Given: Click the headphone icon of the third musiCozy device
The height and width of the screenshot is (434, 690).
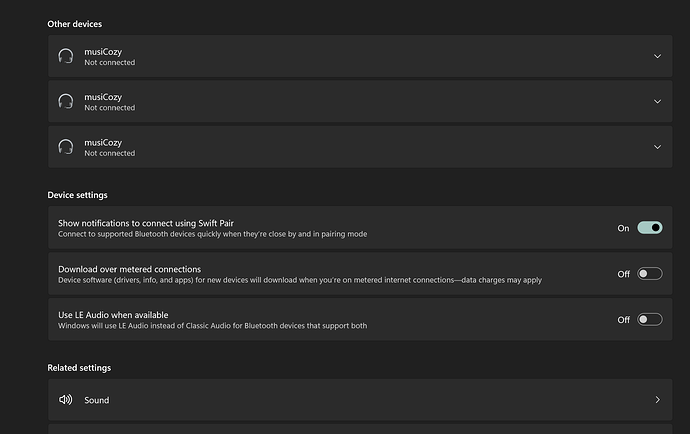Looking at the screenshot, I should coord(66,147).
